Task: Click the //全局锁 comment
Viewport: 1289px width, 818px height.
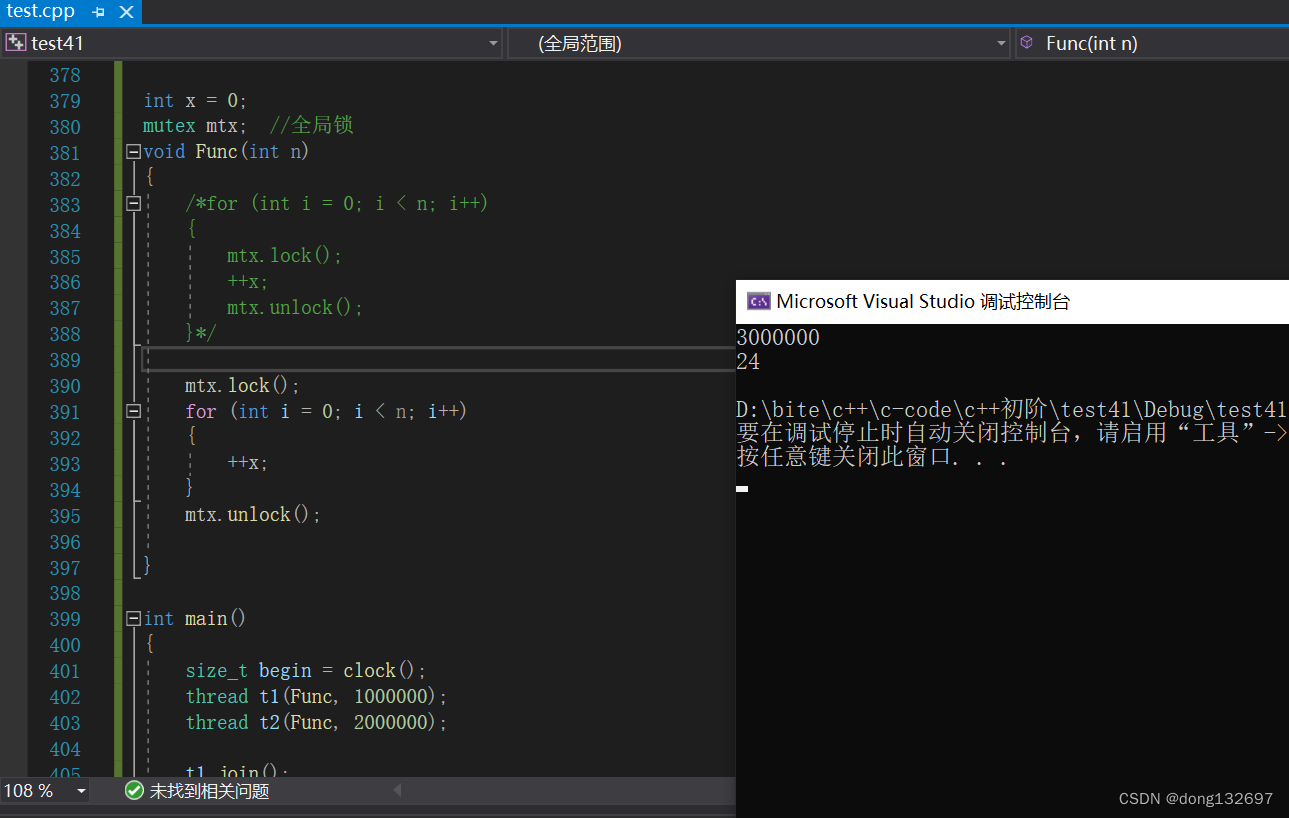Action: [312, 126]
